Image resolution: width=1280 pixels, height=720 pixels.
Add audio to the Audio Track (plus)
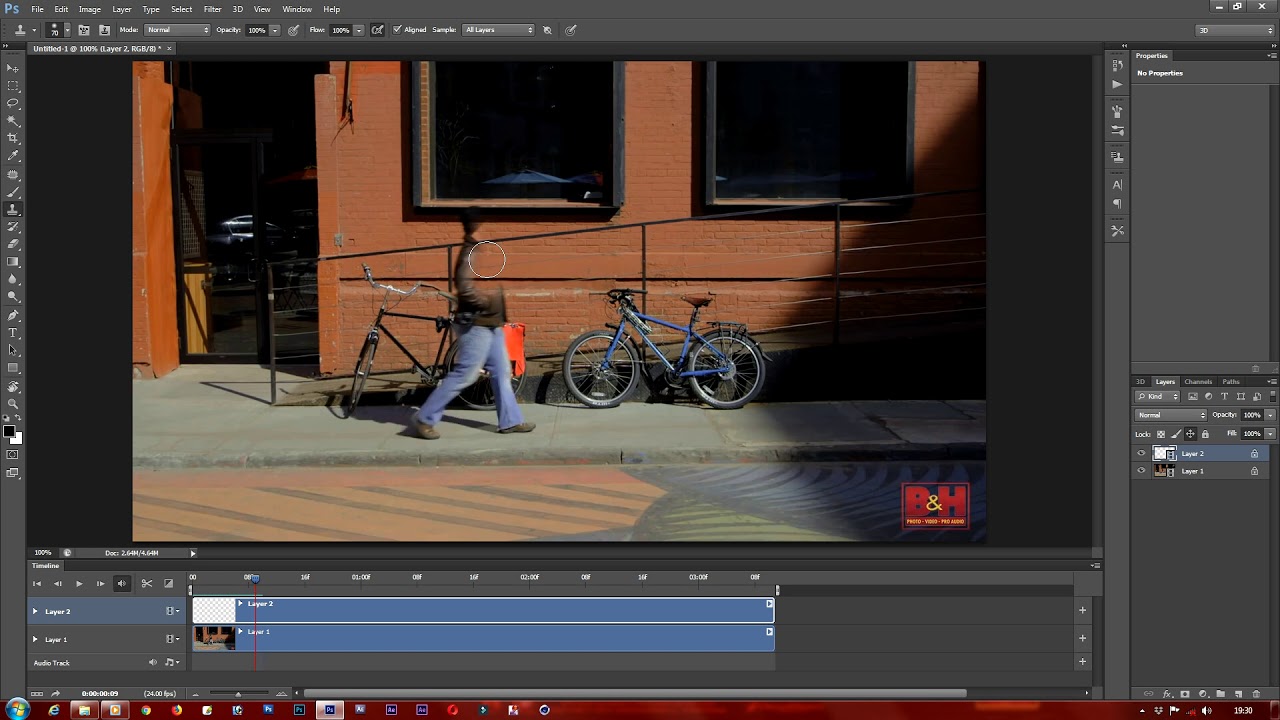tap(1082, 661)
